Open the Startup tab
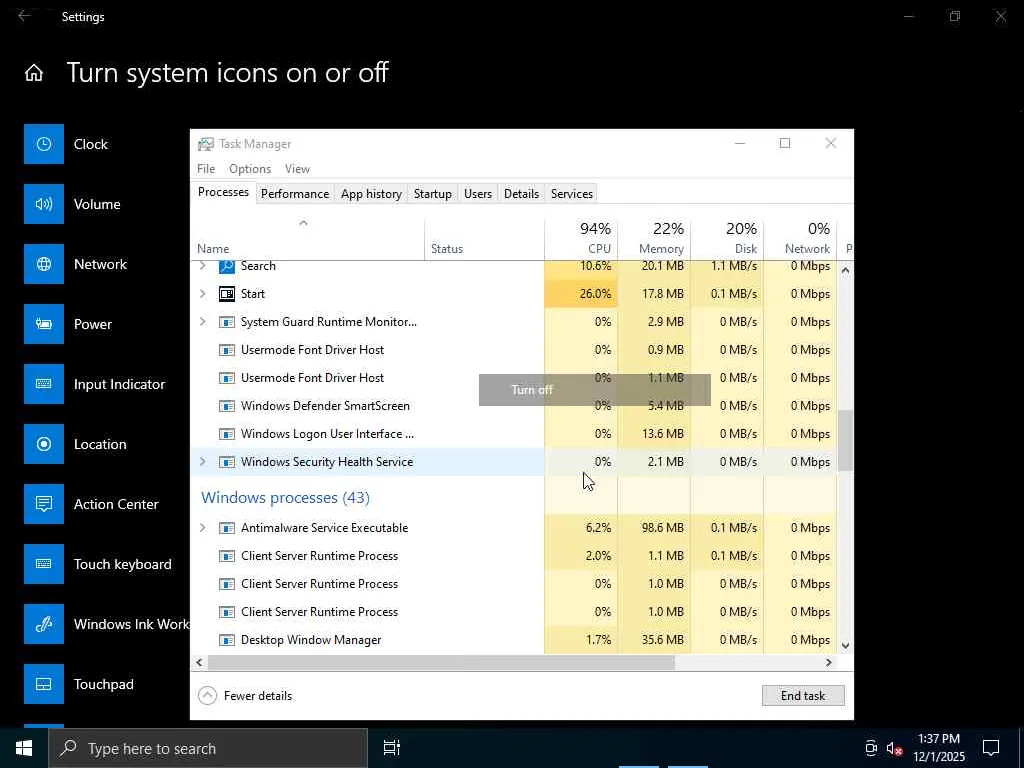1024x768 pixels. pyautogui.click(x=432, y=194)
